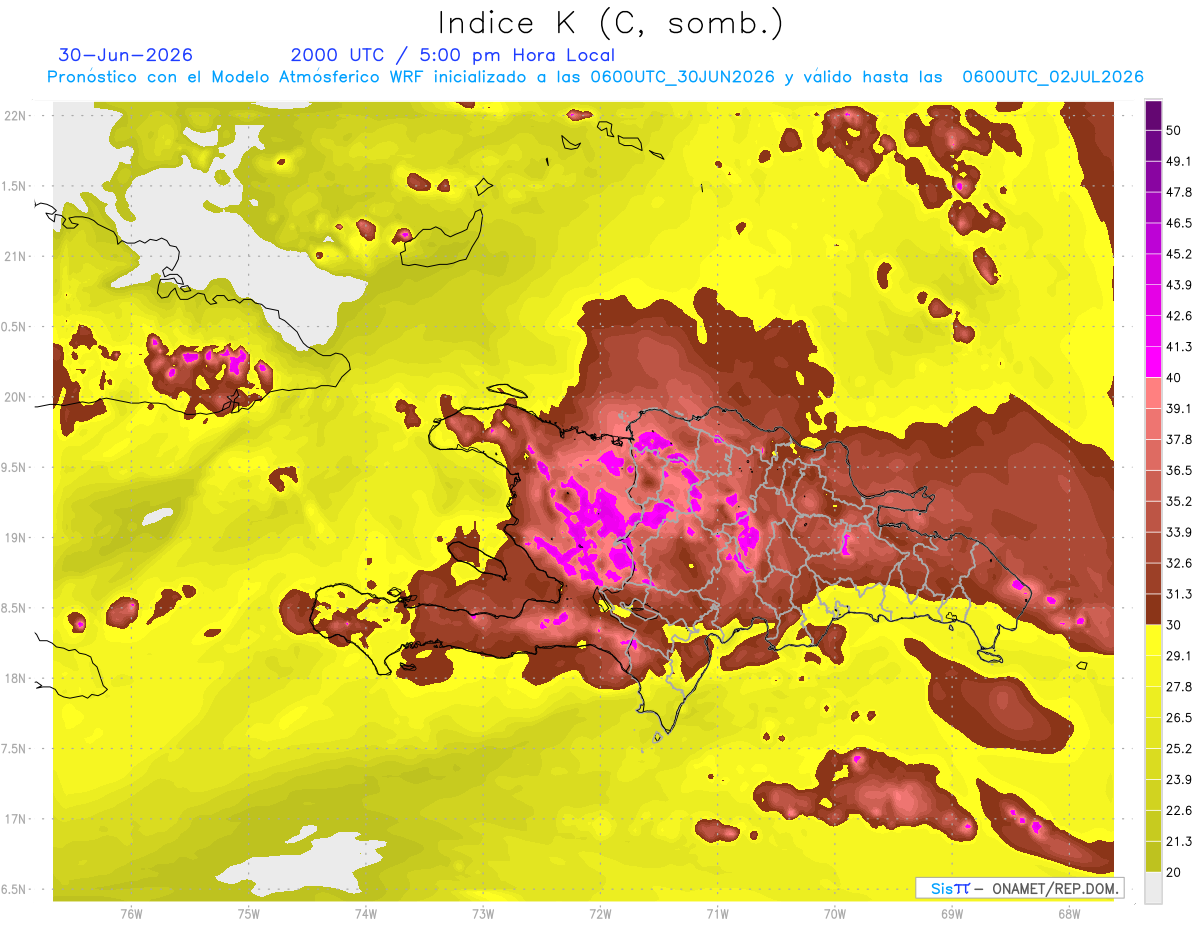
Task: Select the date text '30-Jun-2026'
Action: (125, 56)
